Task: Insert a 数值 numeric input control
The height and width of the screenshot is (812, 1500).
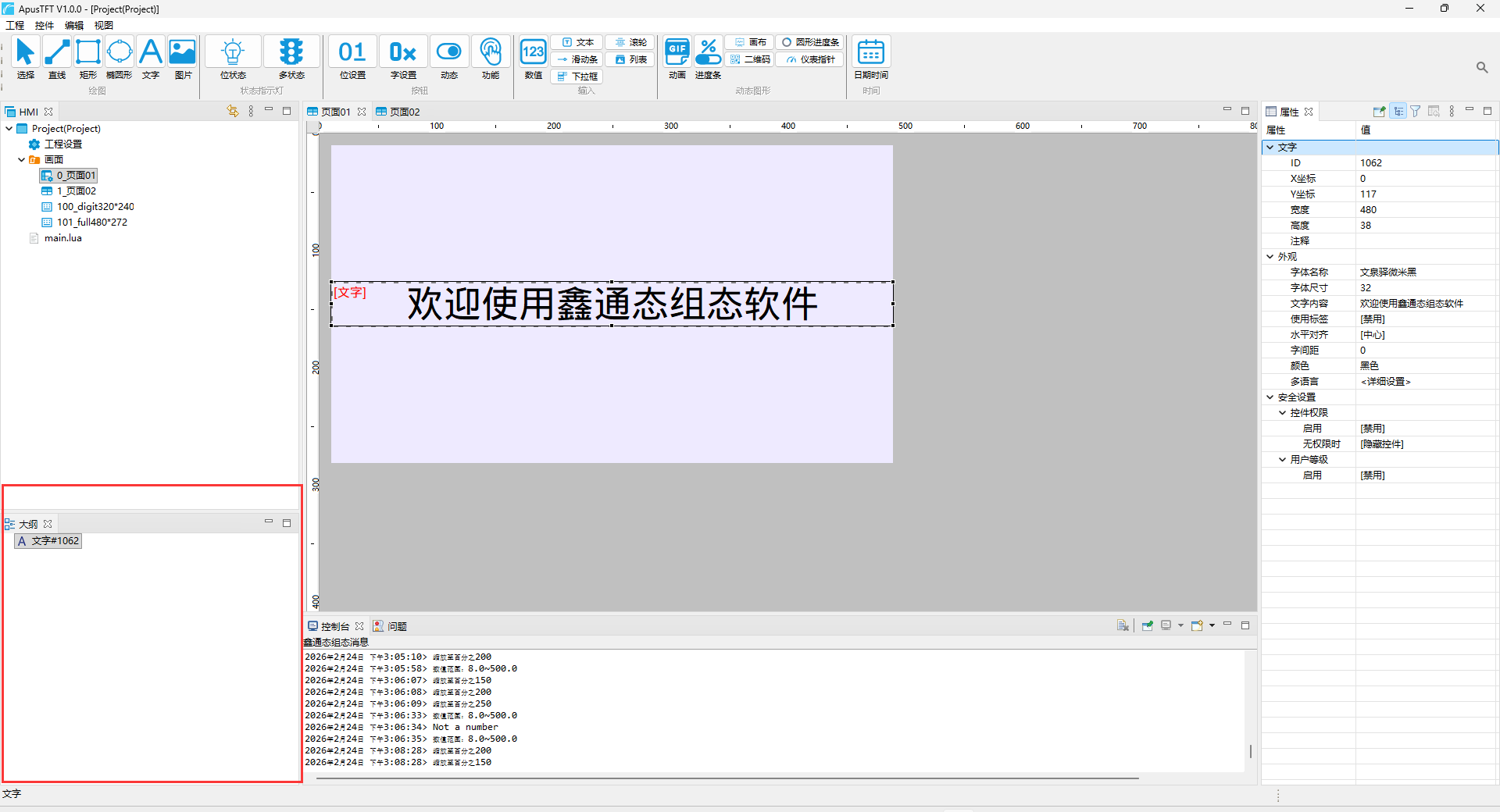Action: coord(534,59)
